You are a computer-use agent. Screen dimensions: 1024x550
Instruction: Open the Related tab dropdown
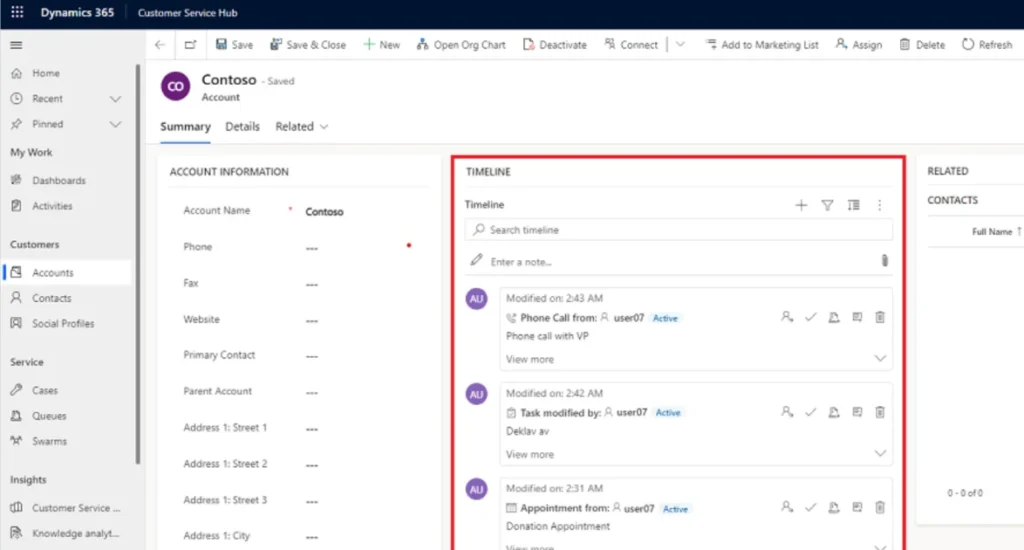pos(302,127)
